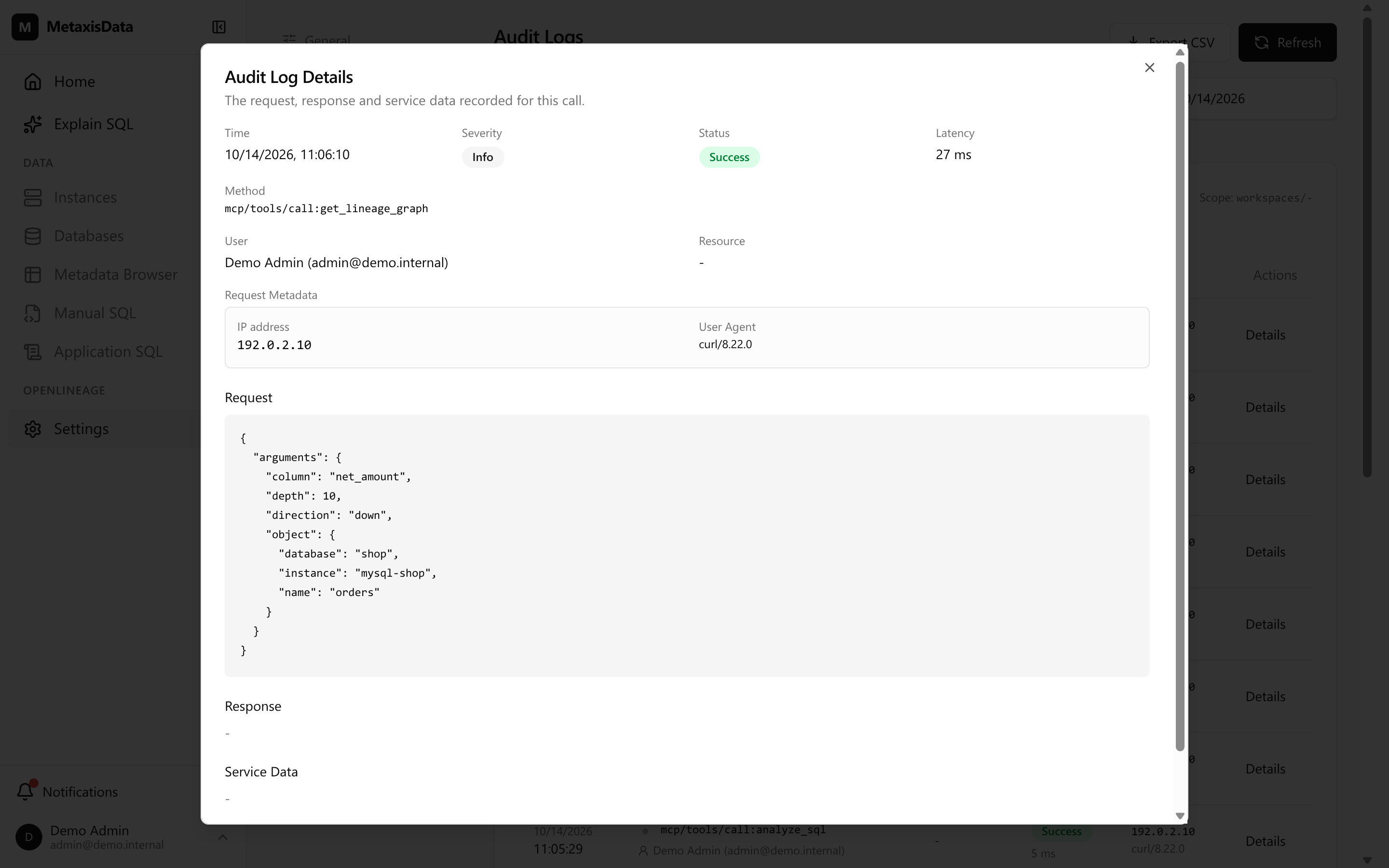Image resolution: width=1389 pixels, height=868 pixels.
Task: Close the Audit Log Details dialog
Action: pyautogui.click(x=1149, y=68)
